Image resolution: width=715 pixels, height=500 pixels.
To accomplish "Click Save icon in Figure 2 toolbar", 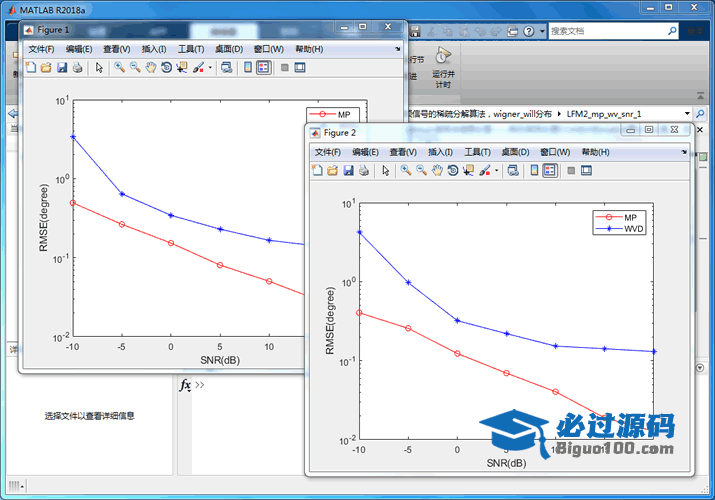I will [348, 170].
